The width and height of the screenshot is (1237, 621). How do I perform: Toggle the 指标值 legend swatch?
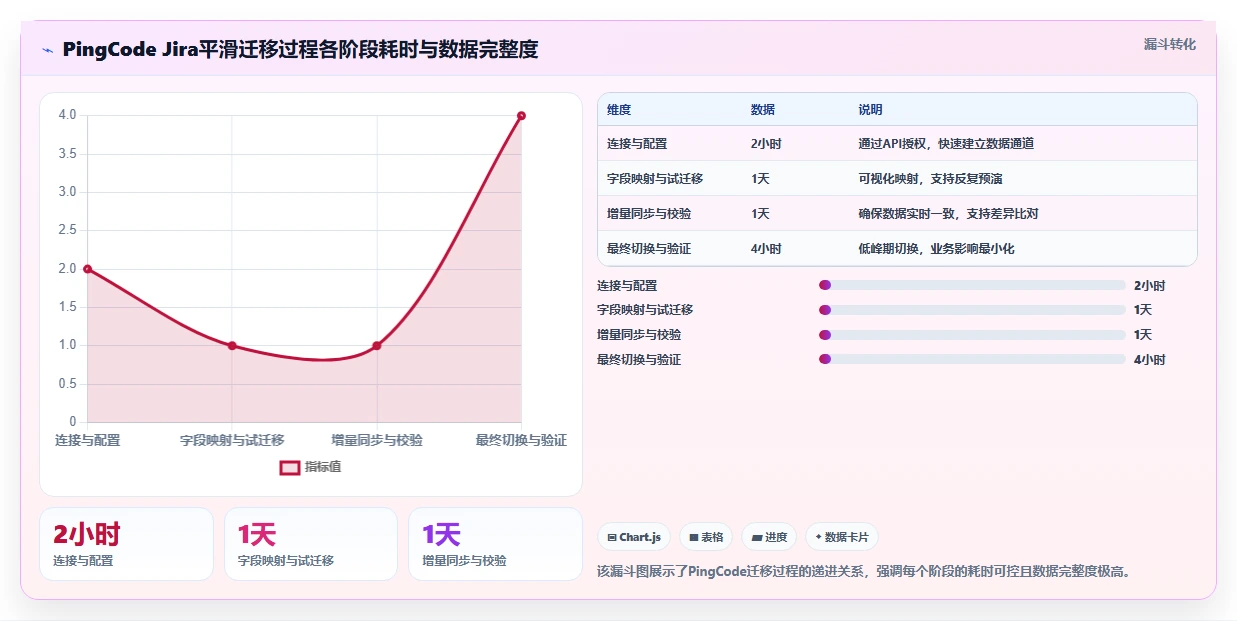point(289,467)
